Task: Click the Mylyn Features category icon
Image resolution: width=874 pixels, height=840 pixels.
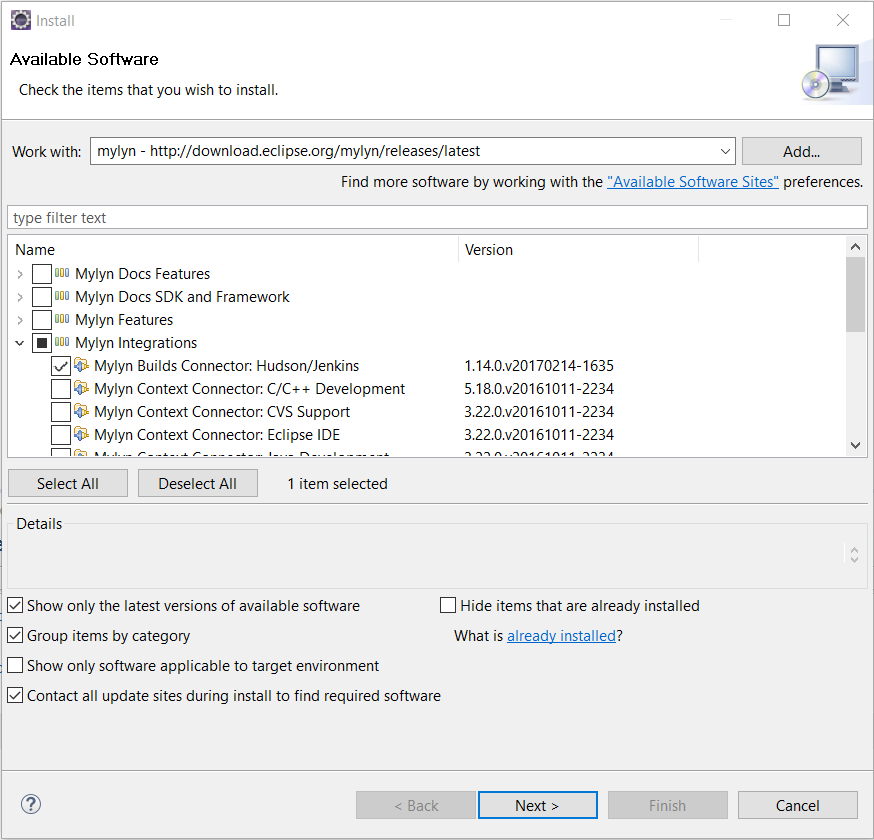Action: 62,319
